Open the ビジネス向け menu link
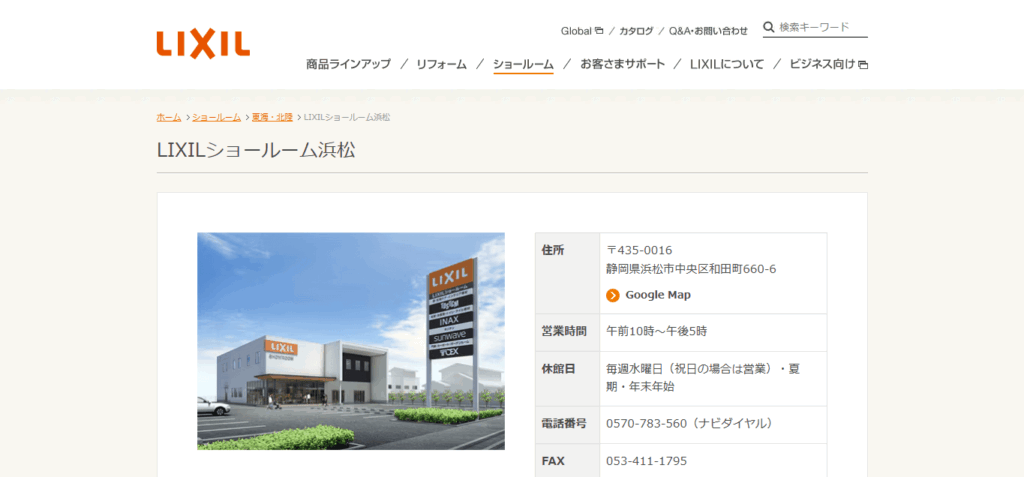 822,64
